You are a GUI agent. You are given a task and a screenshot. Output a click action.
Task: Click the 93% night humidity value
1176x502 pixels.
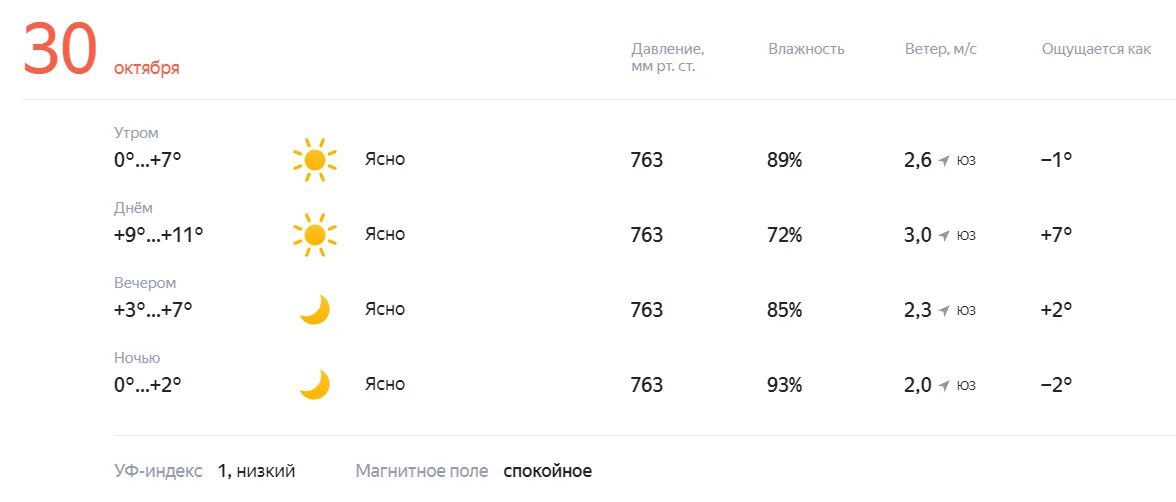click(784, 385)
